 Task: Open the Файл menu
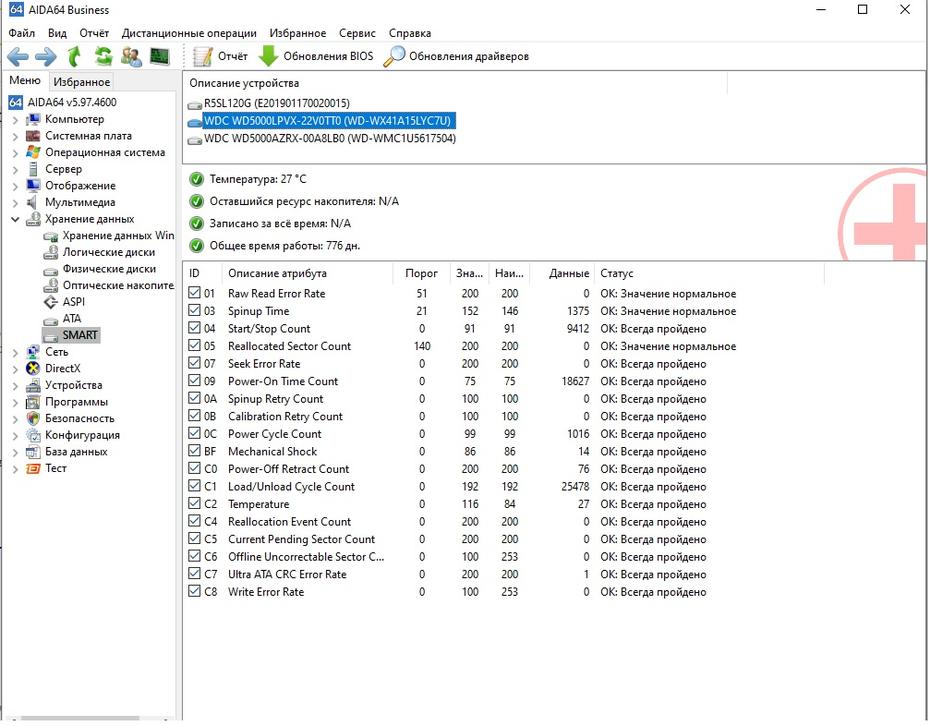coord(22,33)
